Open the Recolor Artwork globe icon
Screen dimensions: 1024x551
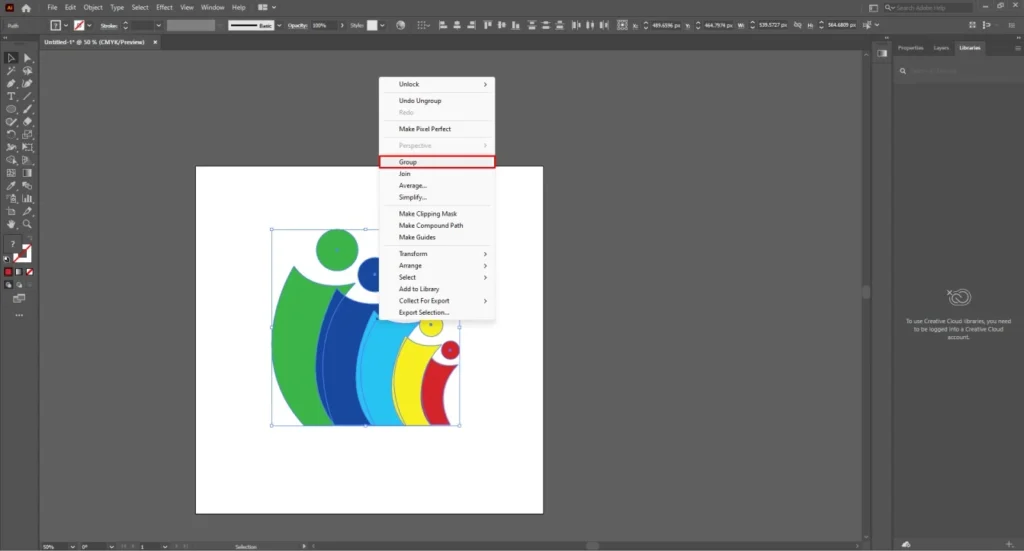(x=400, y=25)
